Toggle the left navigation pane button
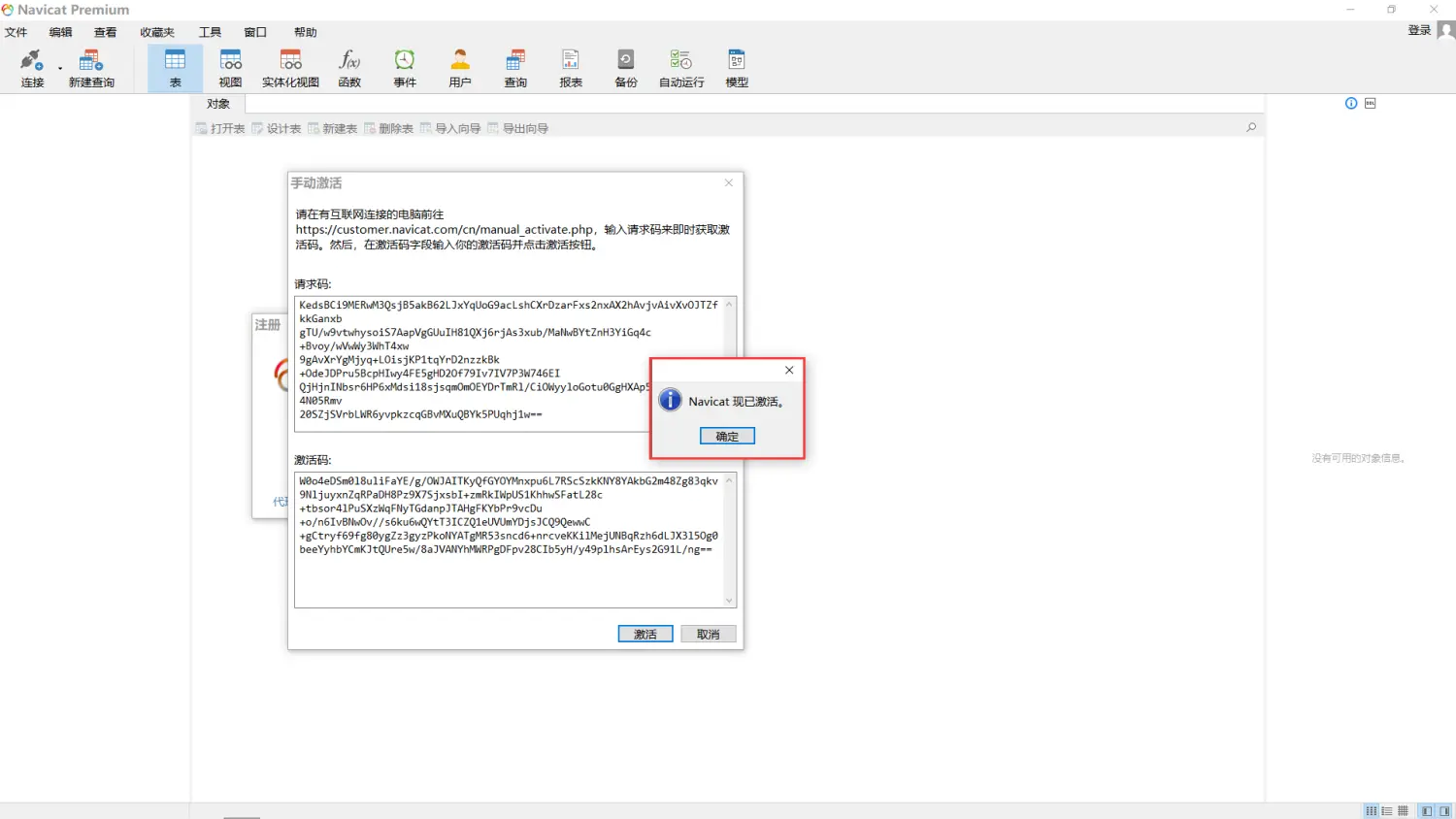 [1427, 811]
